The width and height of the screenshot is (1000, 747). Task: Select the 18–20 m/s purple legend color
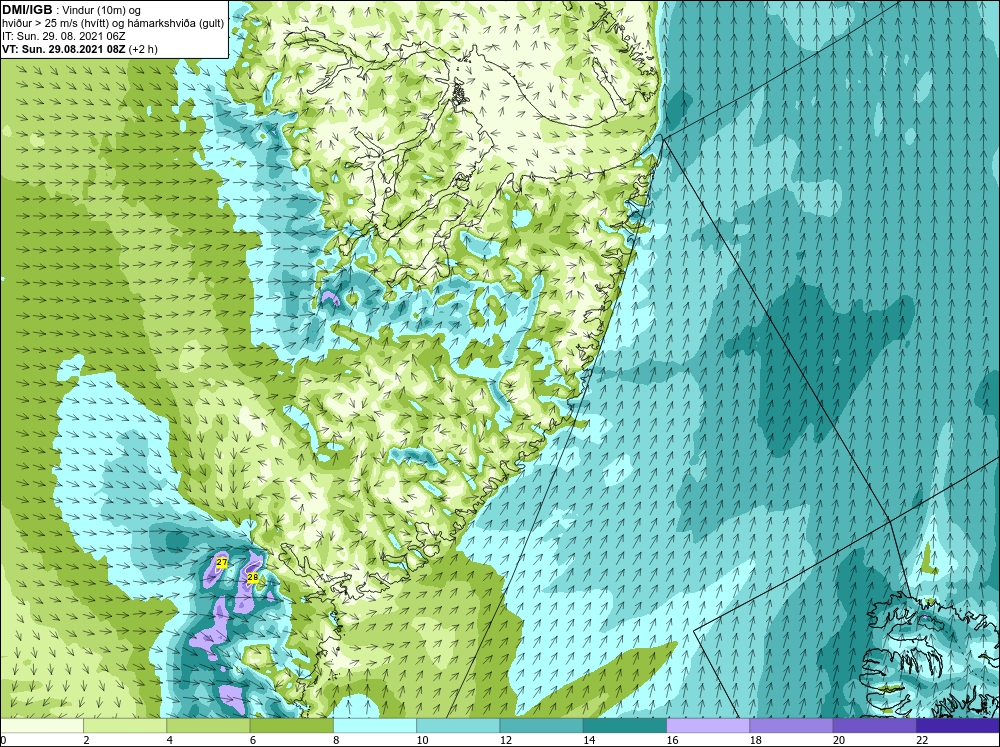pos(791,726)
